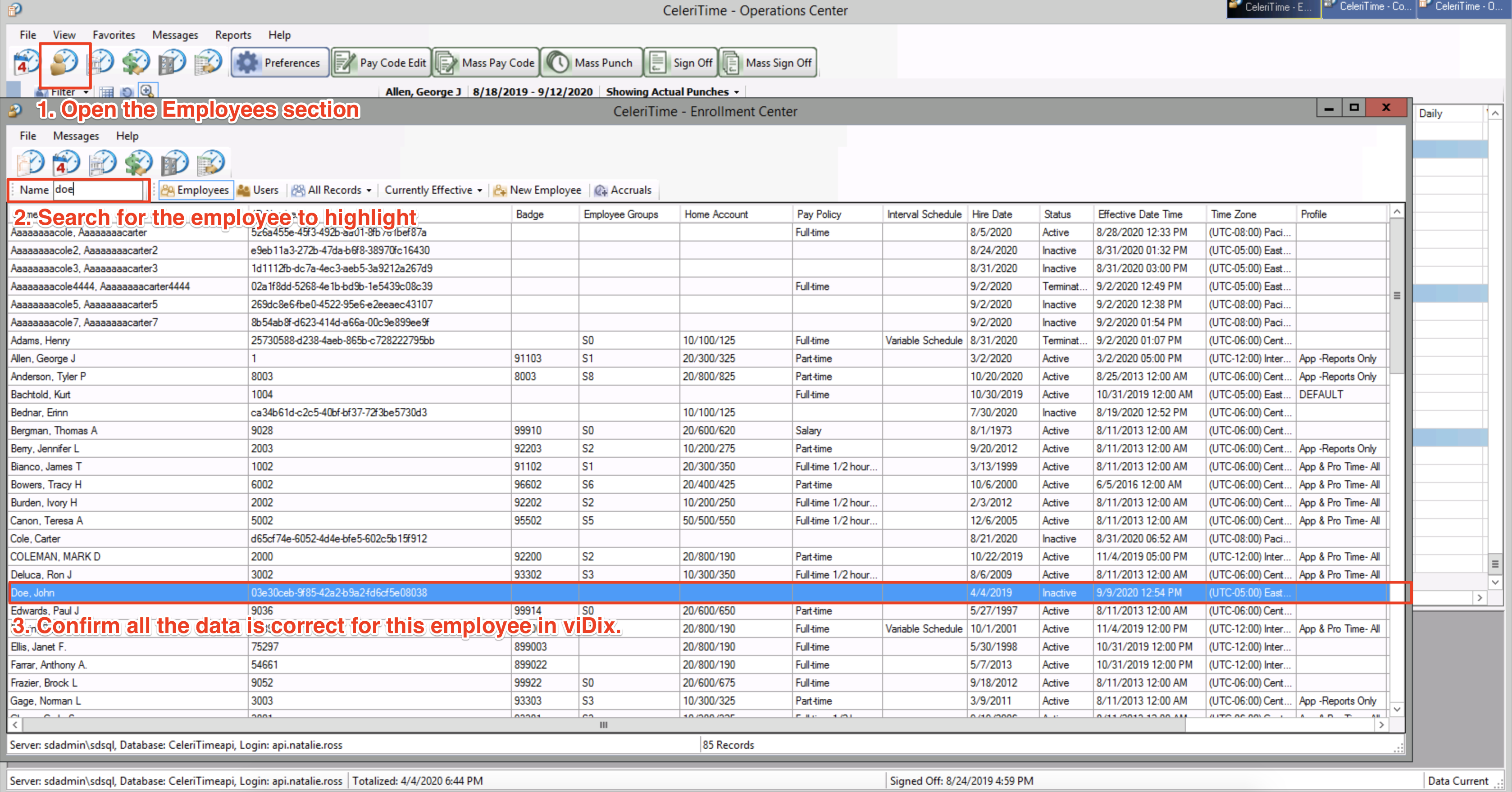Open the document clock icon in Enrollment Center toolbar

(31, 163)
